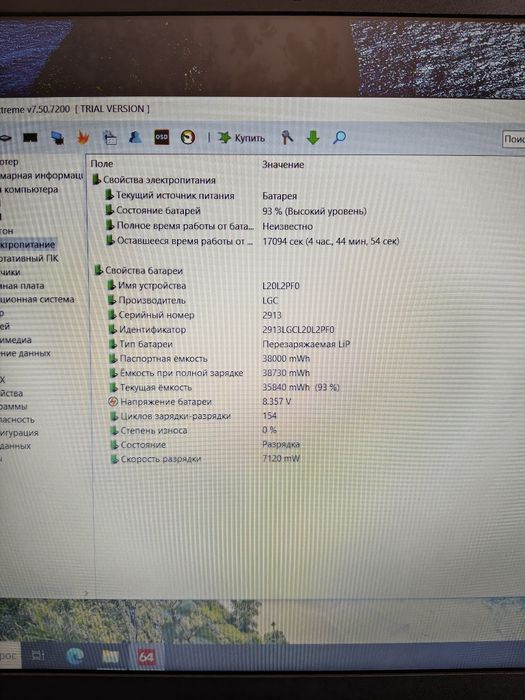Click the 8.357 V voltage value
The image size is (525, 700).
pyautogui.click(x=276, y=401)
